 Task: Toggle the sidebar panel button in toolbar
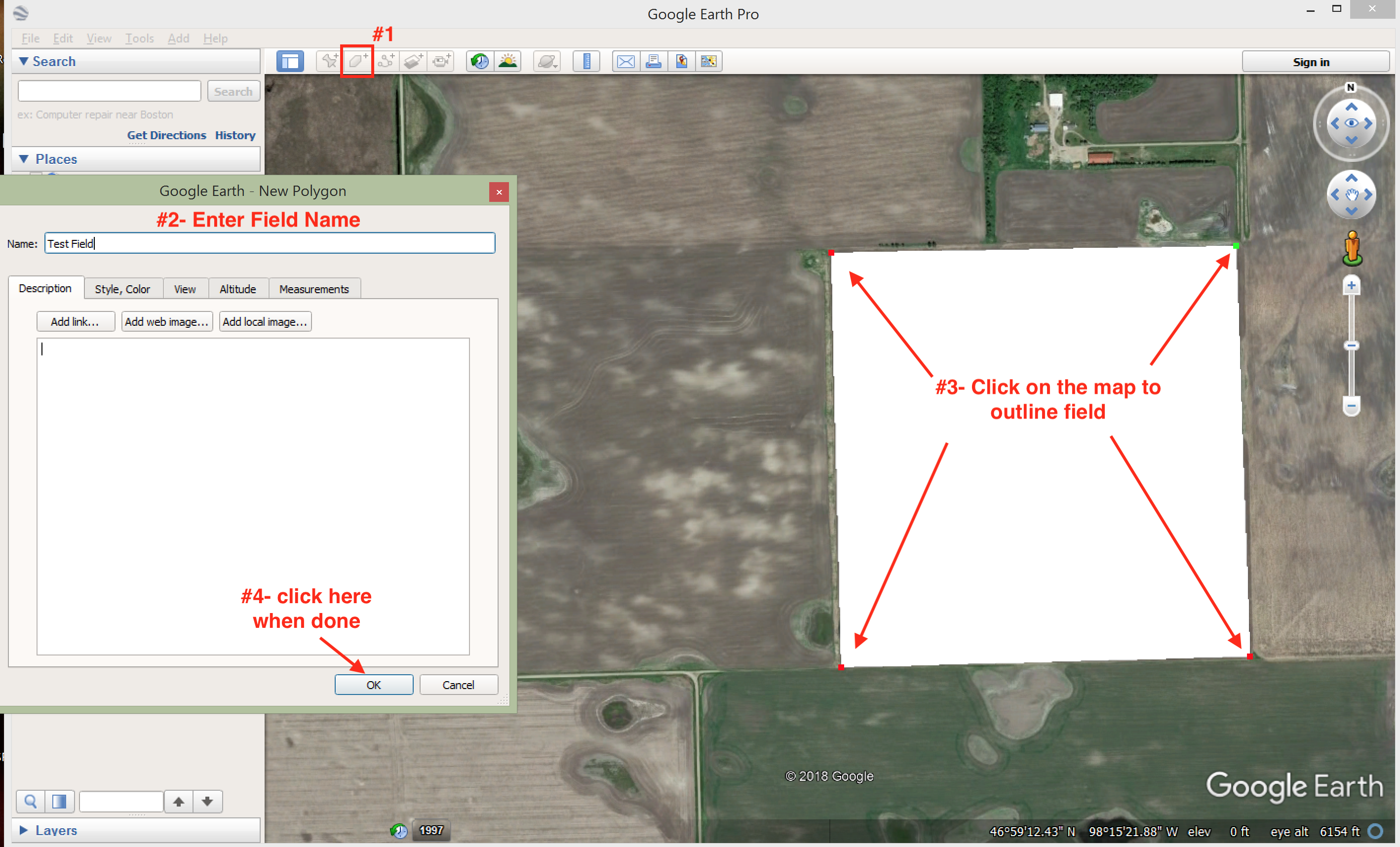290,61
